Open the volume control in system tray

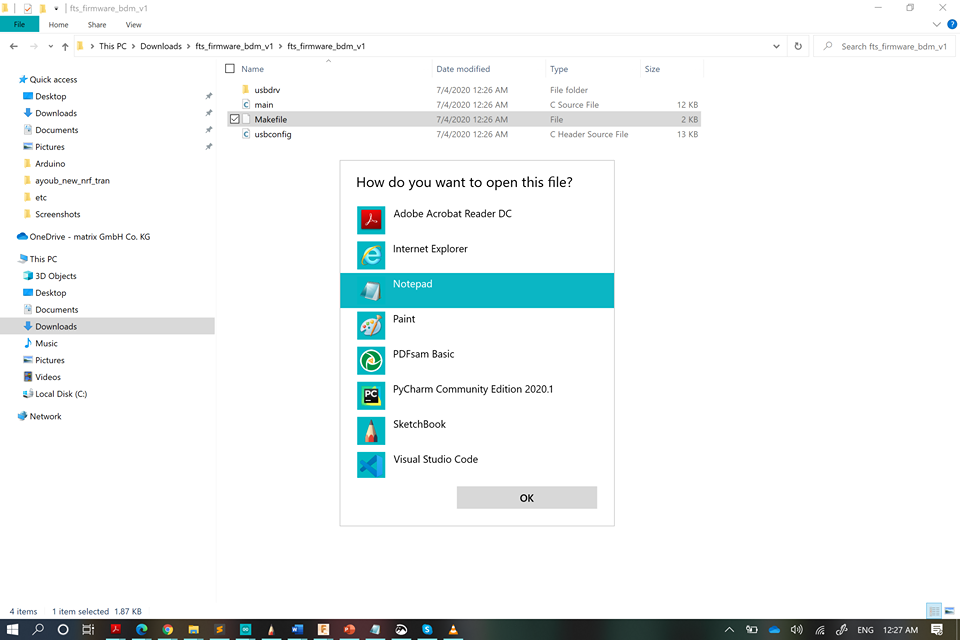pyautogui.click(x=797, y=630)
